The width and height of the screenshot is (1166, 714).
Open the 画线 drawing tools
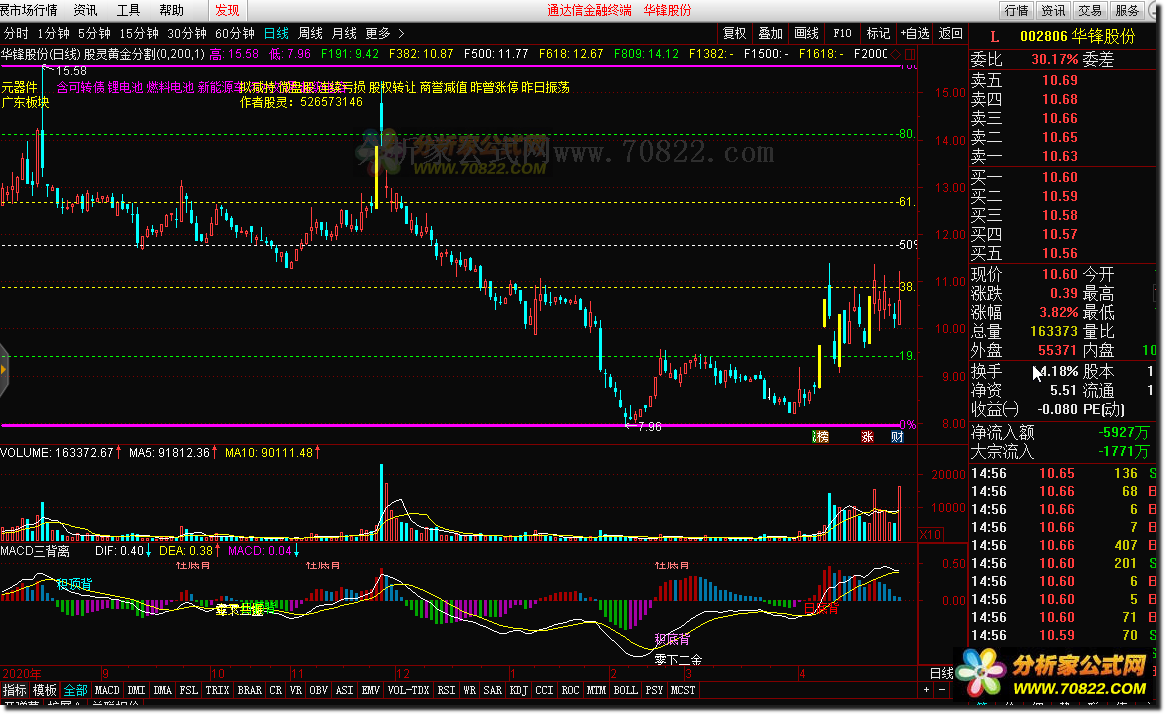click(807, 33)
